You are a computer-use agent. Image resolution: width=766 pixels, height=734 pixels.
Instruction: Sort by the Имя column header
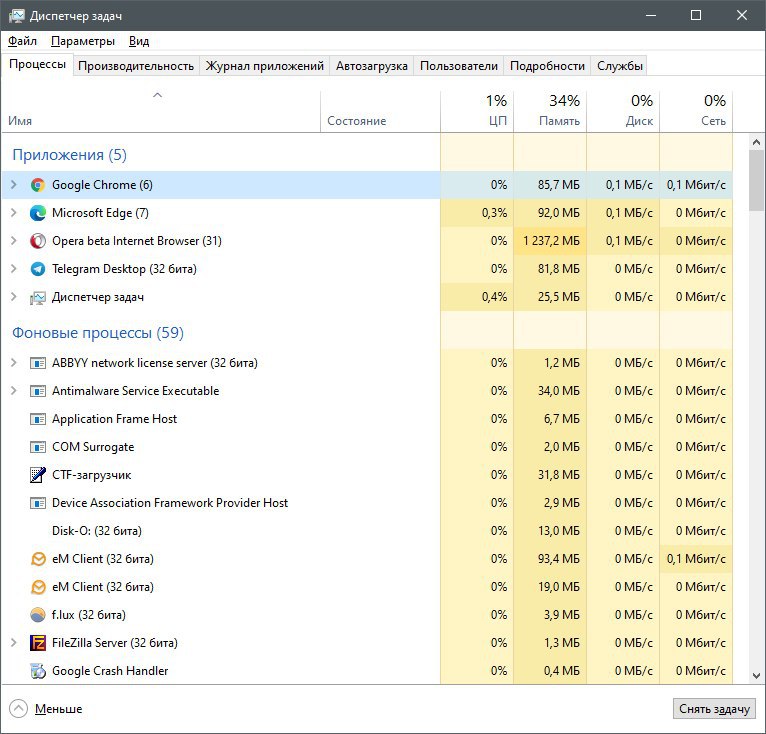click(x=161, y=111)
